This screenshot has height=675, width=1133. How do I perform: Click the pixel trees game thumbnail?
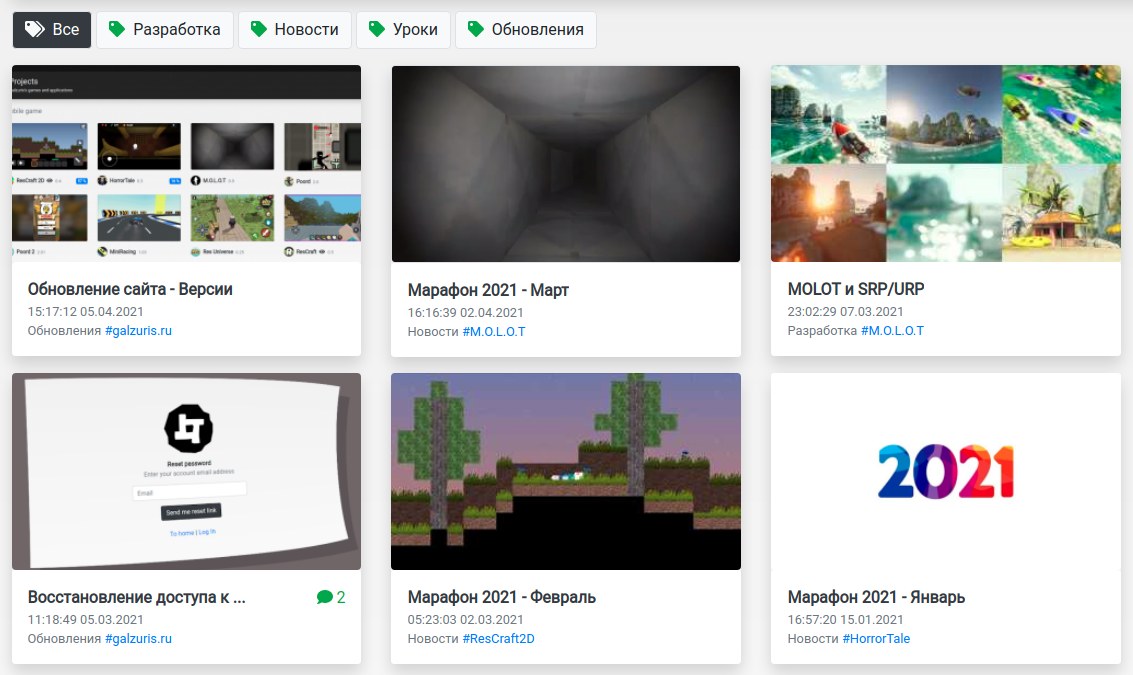[x=565, y=471]
